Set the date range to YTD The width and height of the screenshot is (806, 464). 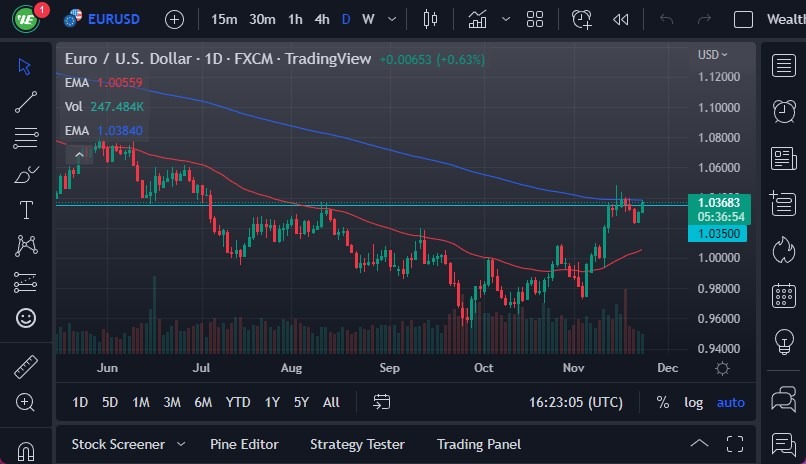click(x=238, y=402)
